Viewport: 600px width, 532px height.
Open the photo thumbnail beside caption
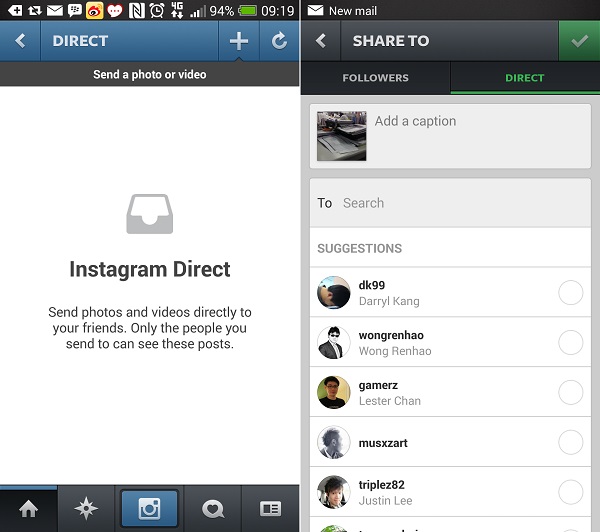tap(341, 136)
